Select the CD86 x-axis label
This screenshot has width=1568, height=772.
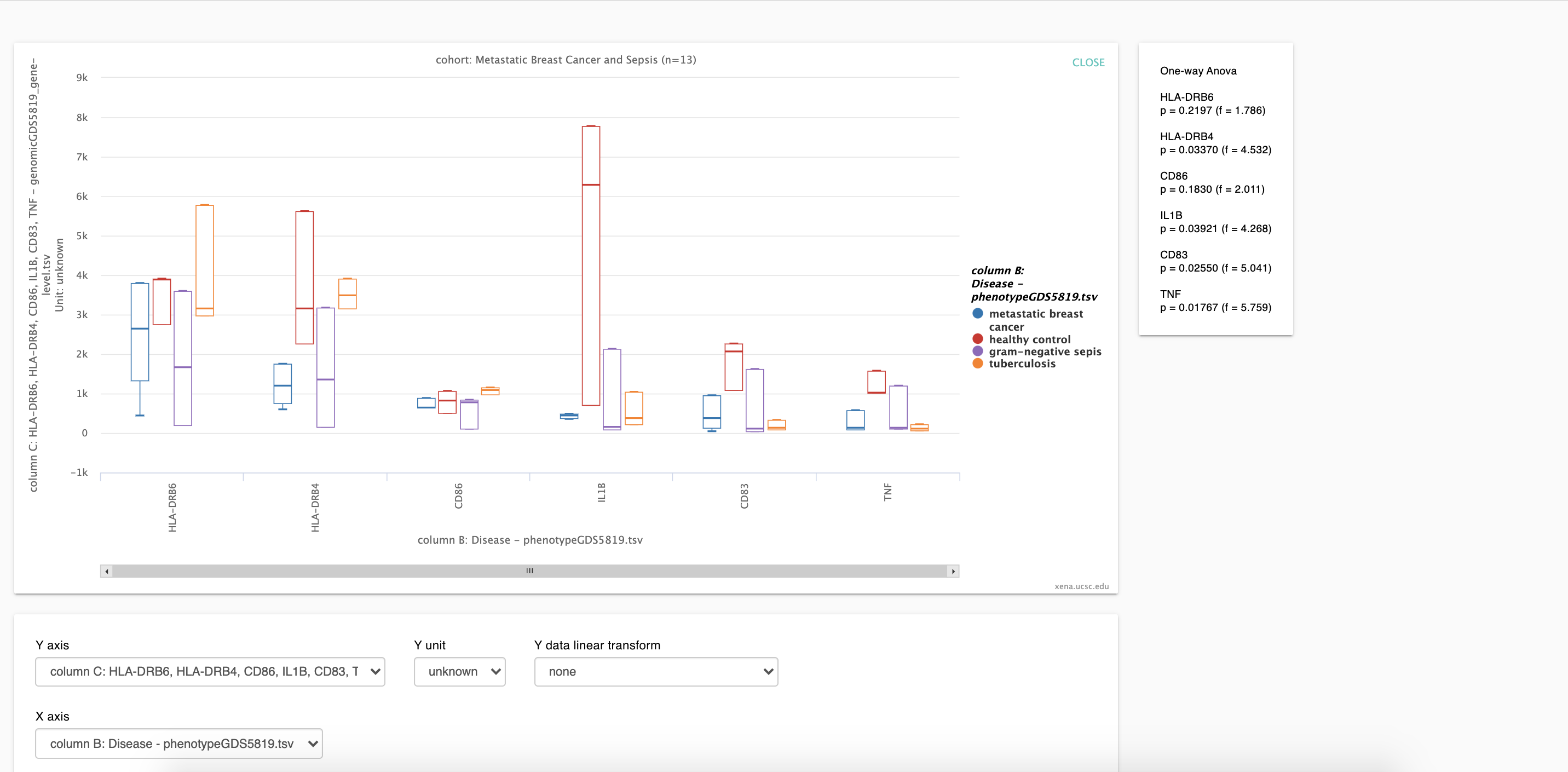click(x=458, y=496)
